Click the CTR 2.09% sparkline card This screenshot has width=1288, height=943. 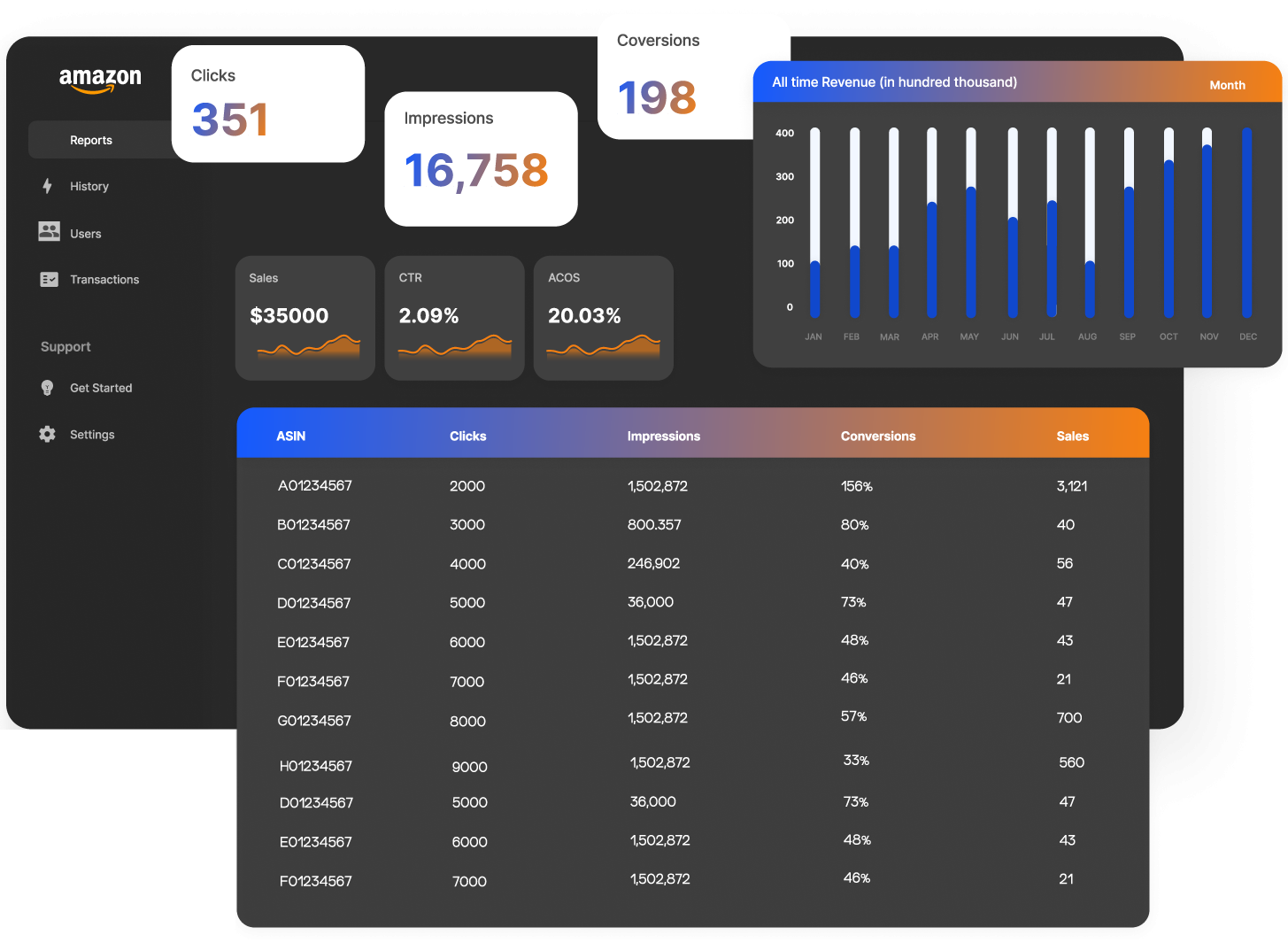point(454,318)
